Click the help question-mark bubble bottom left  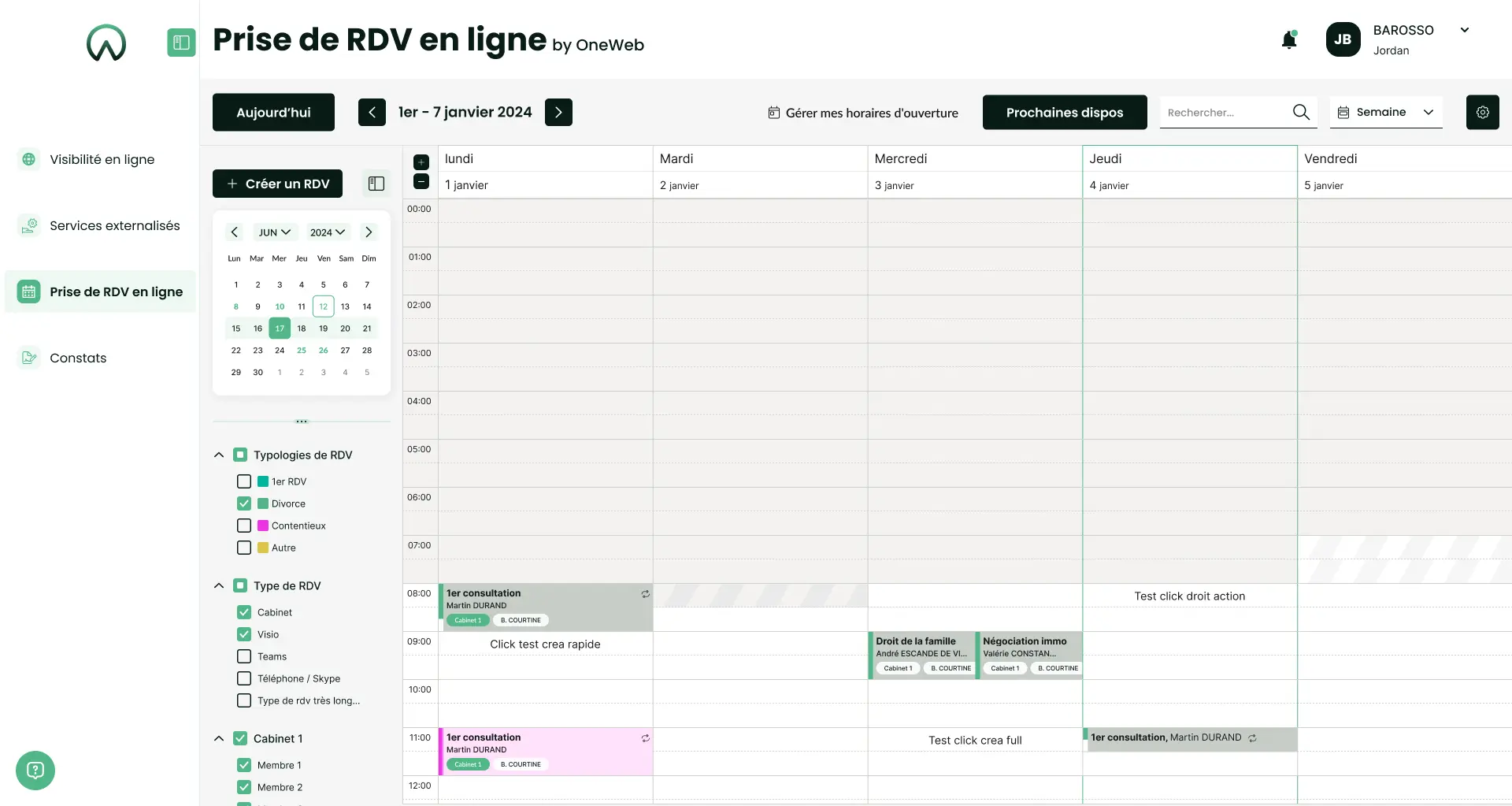(x=35, y=770)
